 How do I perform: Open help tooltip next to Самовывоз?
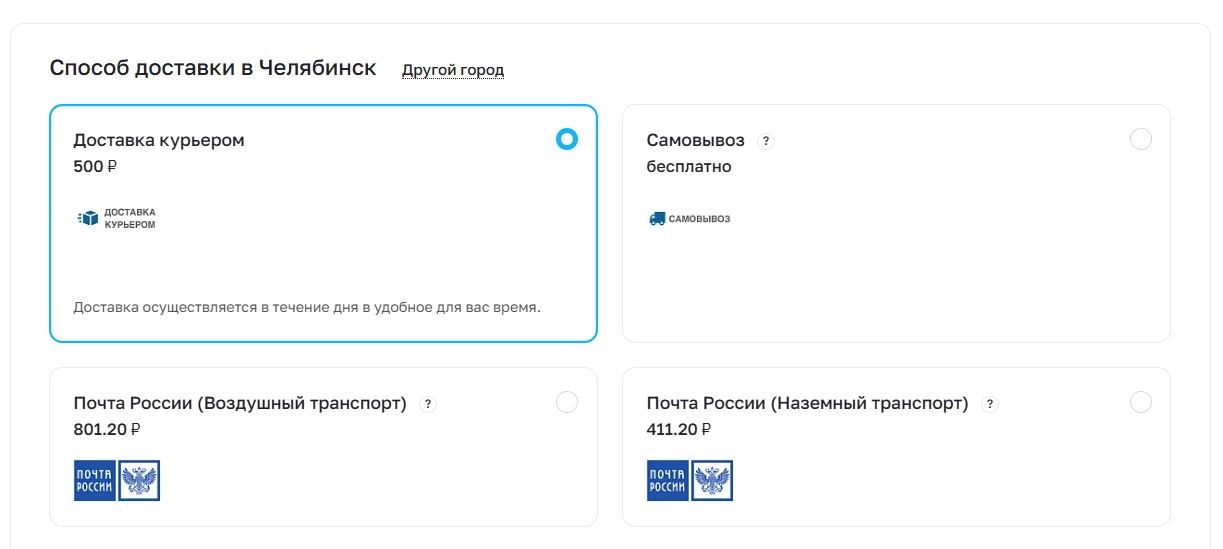[x=766, y=141]
